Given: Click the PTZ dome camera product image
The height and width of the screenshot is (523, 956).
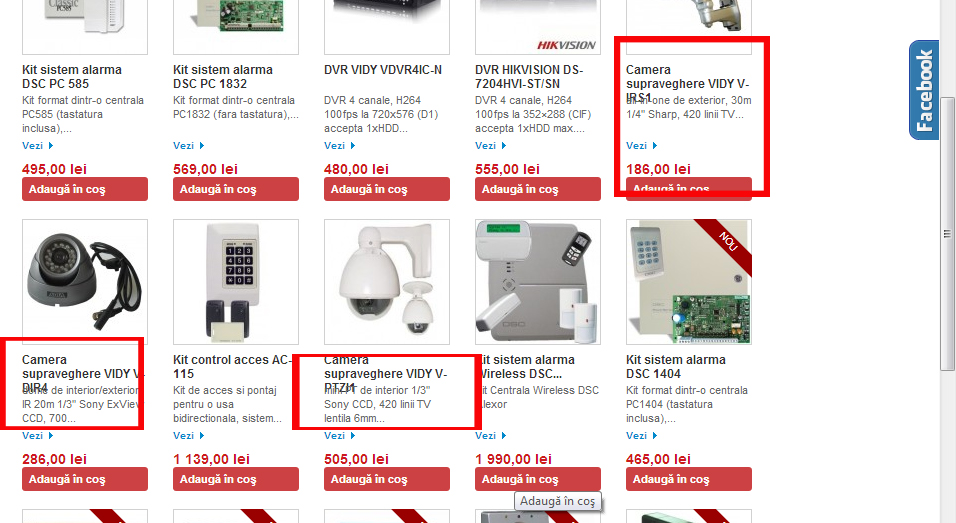Looking at the screenshot, I should (x=387, y=282).
